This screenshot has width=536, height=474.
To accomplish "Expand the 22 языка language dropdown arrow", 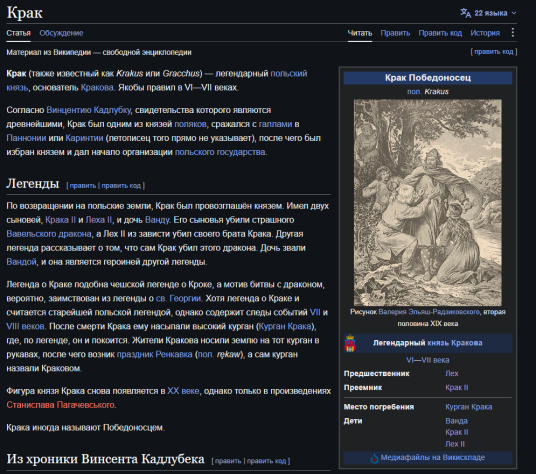I will tap(514, 13).
